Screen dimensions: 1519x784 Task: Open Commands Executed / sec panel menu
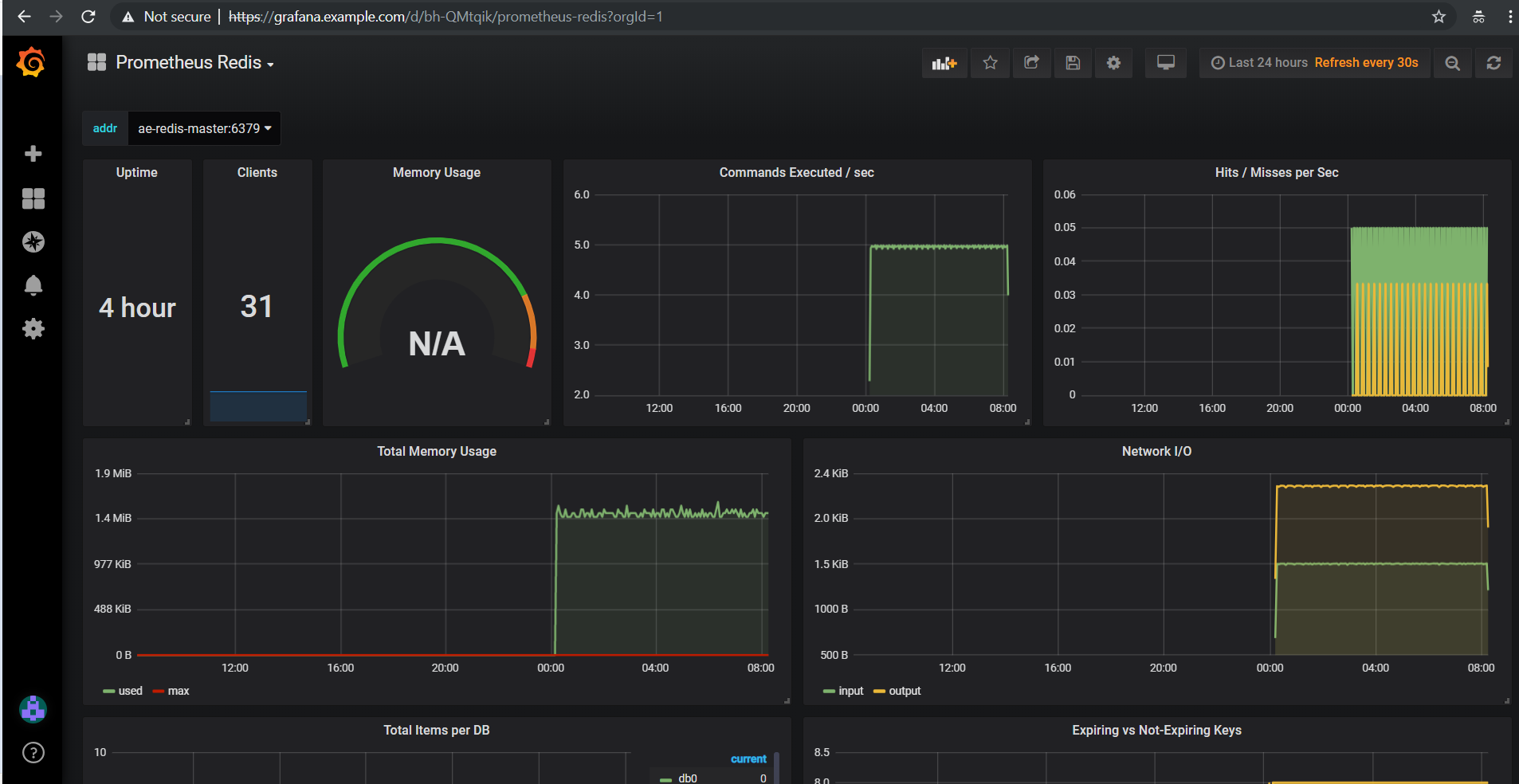point(797,172)
